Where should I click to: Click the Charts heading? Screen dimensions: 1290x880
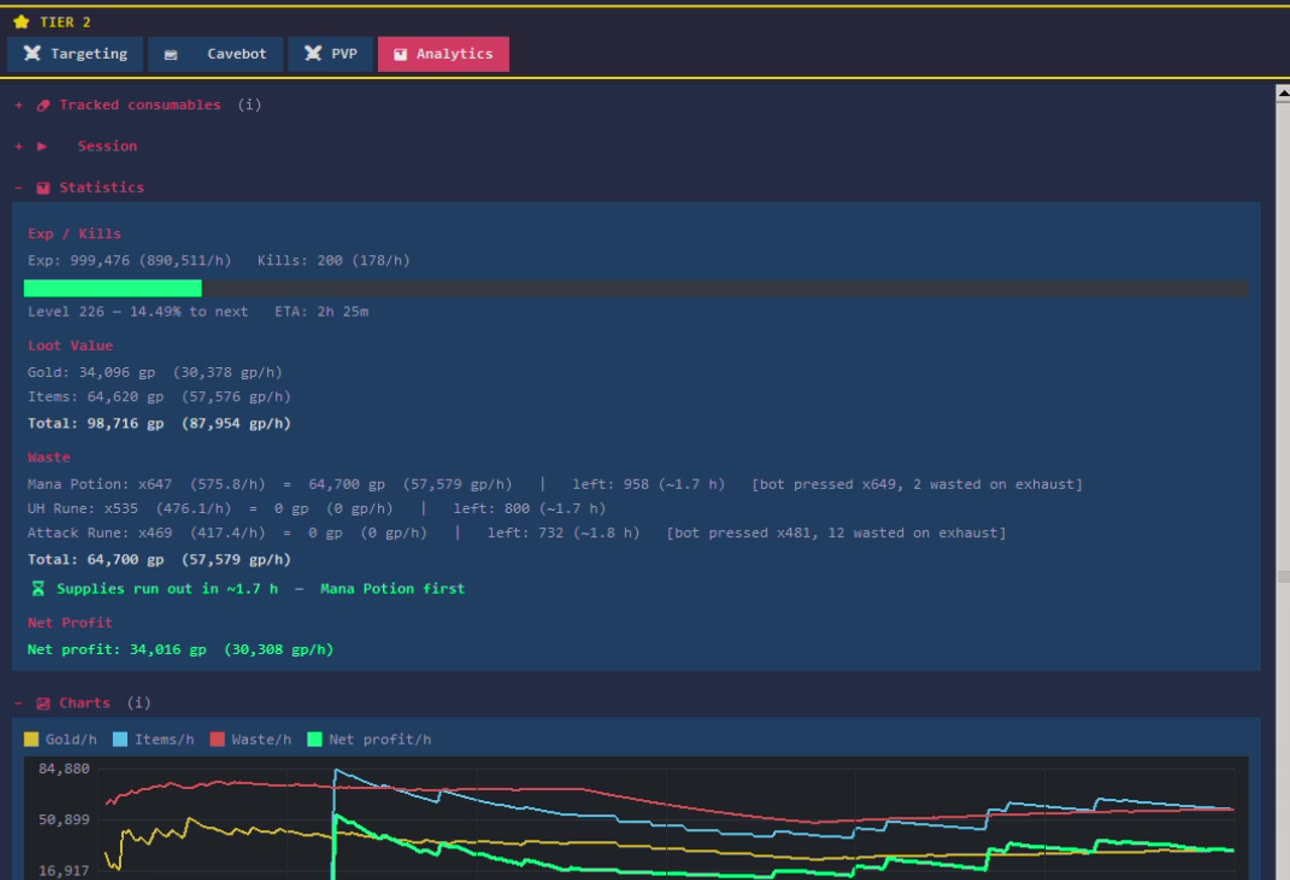point(85,703)
